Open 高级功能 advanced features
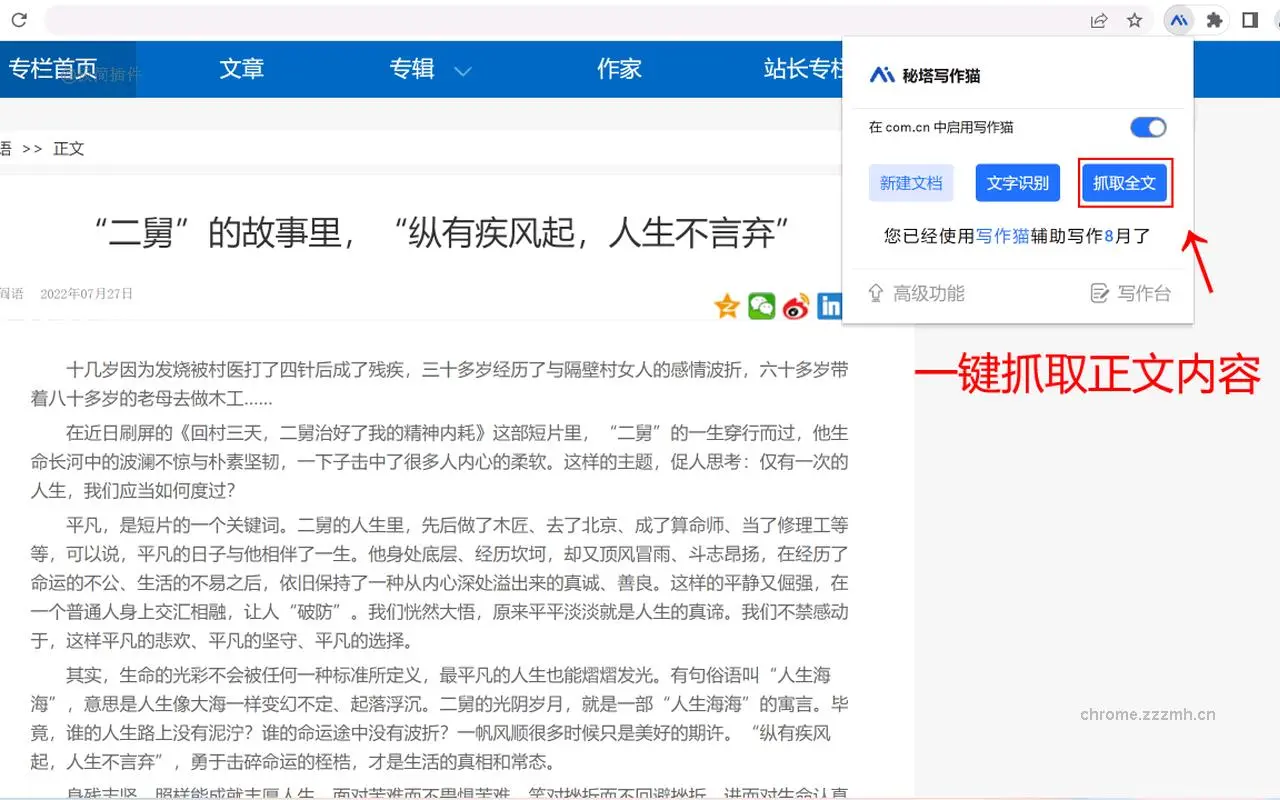 point(916,293)
